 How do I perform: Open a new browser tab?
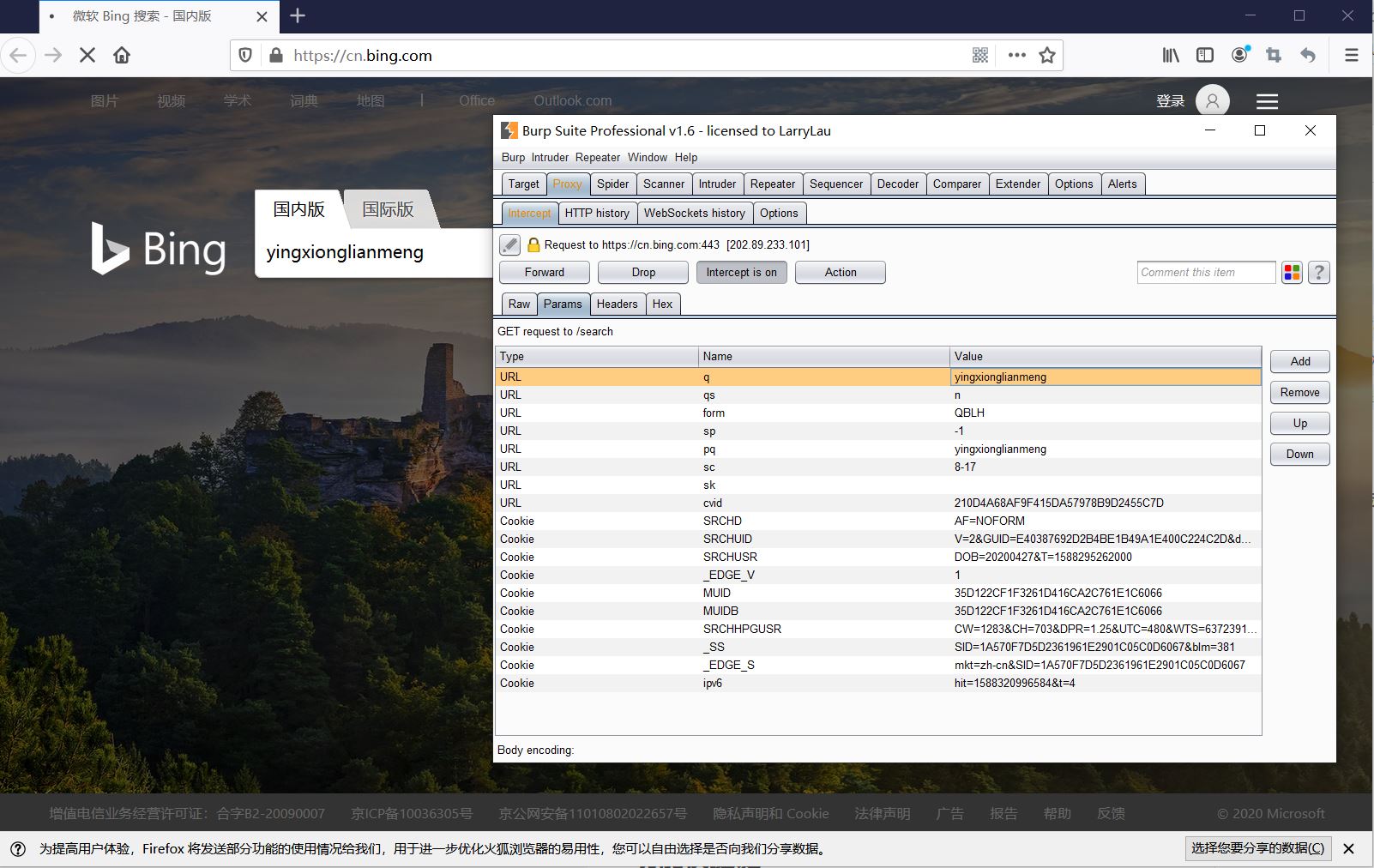coord(298,15)
